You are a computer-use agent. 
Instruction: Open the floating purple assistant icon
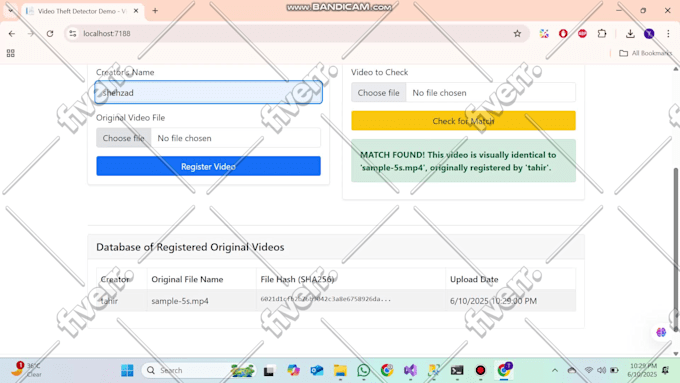tap(661, 332)
